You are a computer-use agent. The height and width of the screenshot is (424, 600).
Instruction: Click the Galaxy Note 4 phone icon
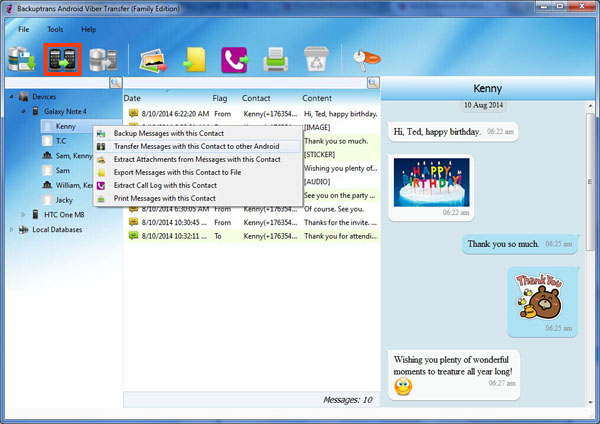[x=35, y=111]
